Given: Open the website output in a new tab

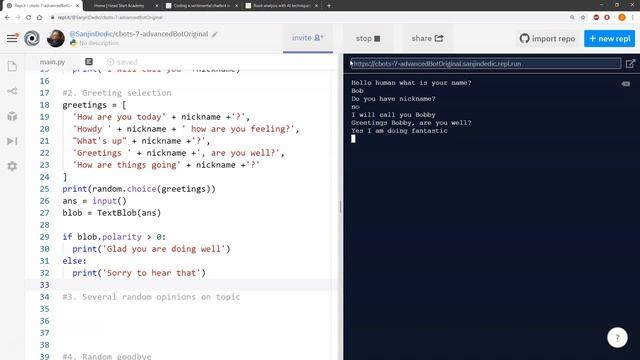Looking at the screenshot, I should [x=630, y=64].
